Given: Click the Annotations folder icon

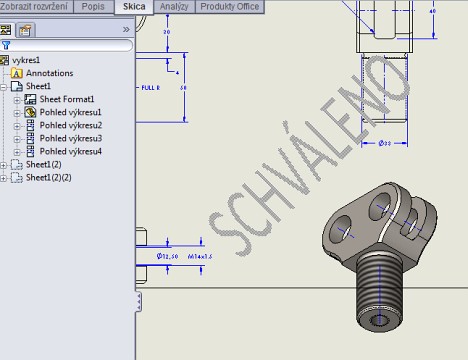Looking at the screenshot, I should [17, 73].
